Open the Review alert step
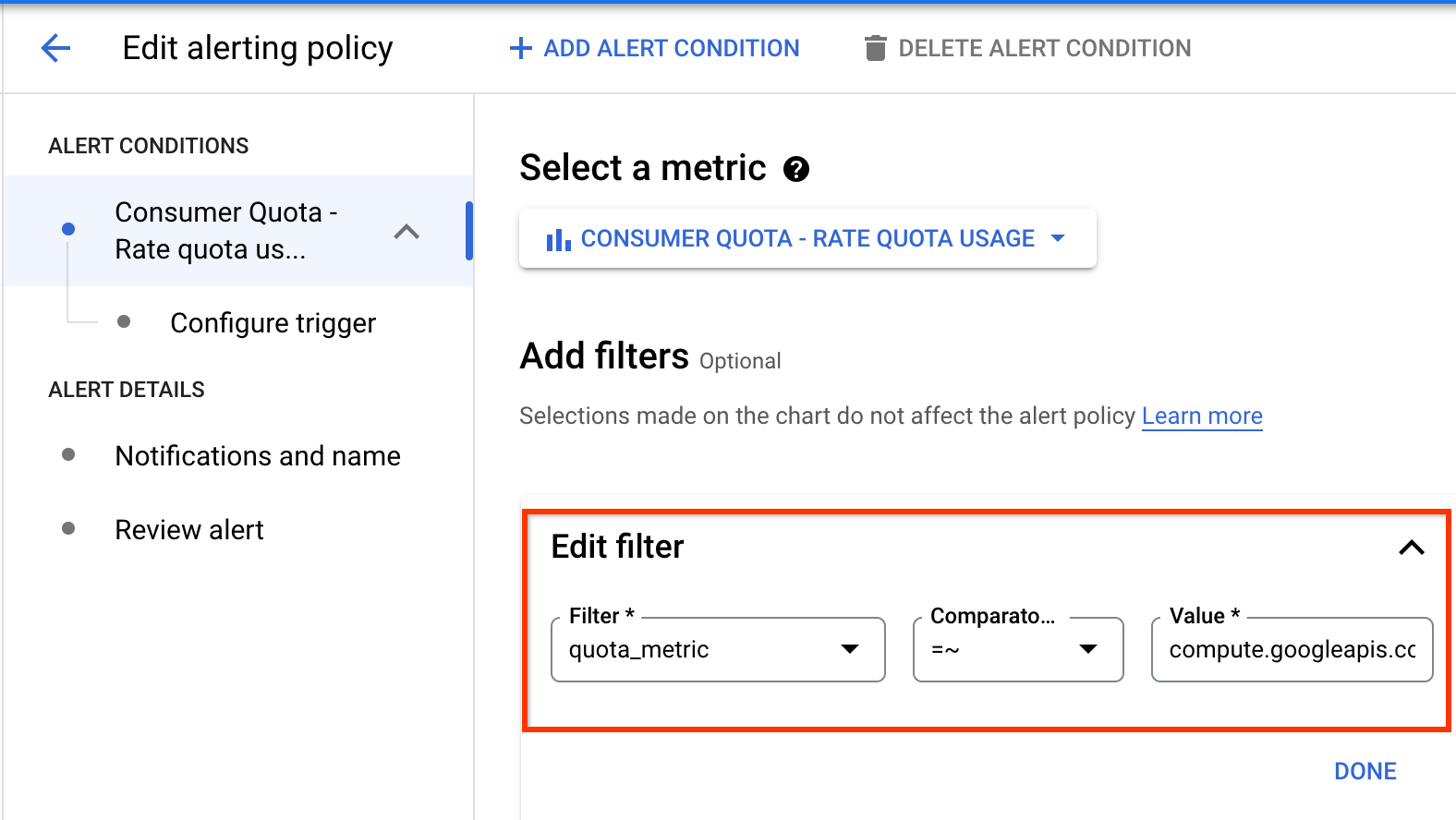The height and width of the screenshot is (820, 1456). click(x=189, y=530)
